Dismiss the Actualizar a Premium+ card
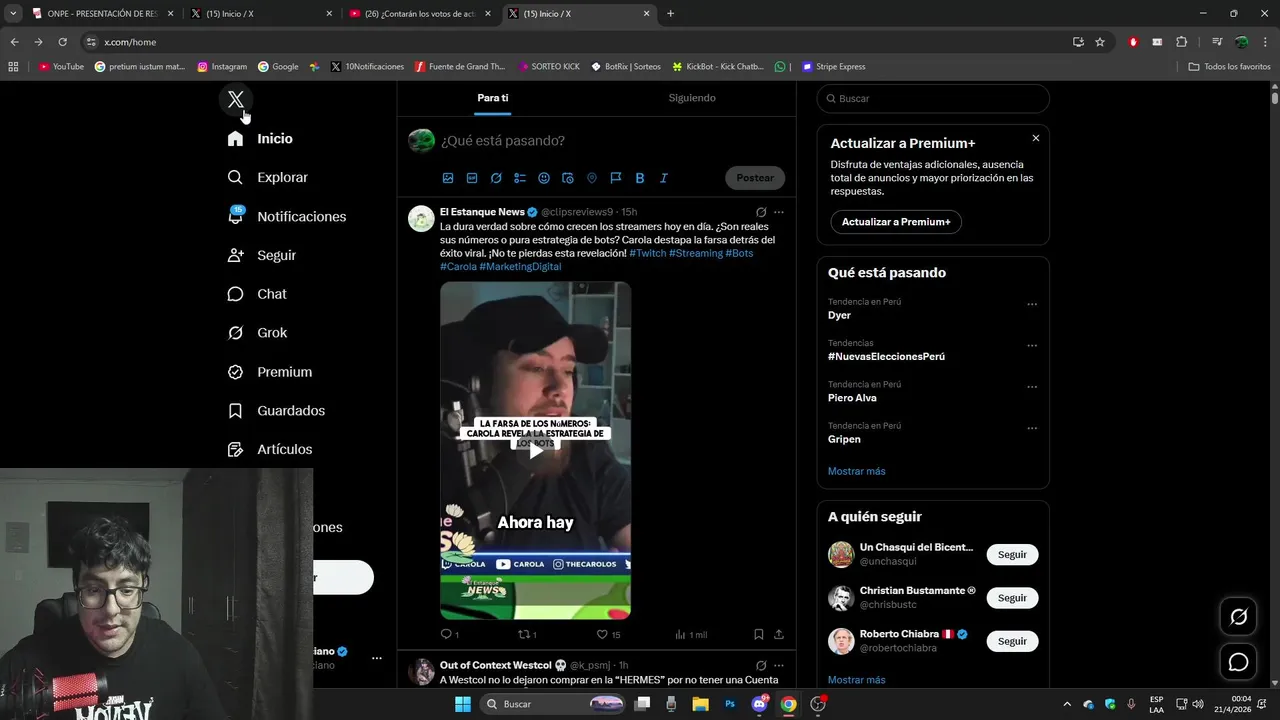Image resolution: width=1280 pixels, height=720 pixels. [x=1036, y=138]
